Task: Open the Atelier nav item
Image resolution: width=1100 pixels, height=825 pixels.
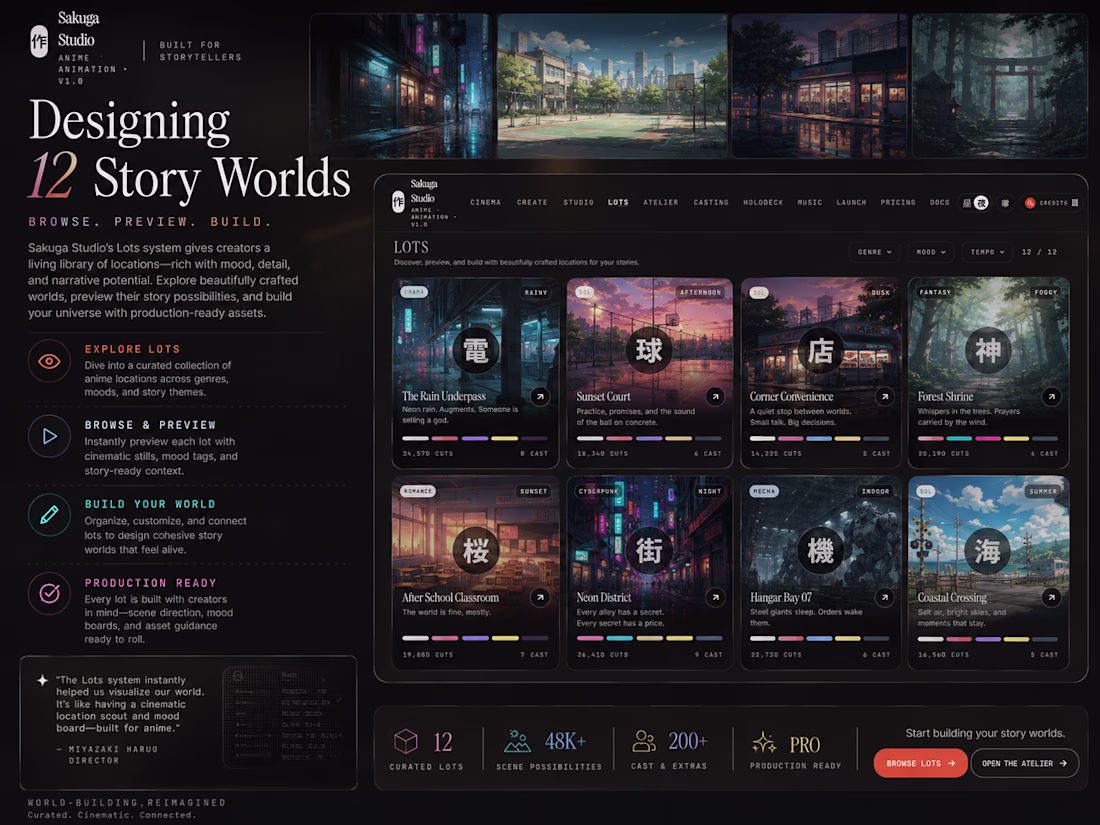Action: 661,203
